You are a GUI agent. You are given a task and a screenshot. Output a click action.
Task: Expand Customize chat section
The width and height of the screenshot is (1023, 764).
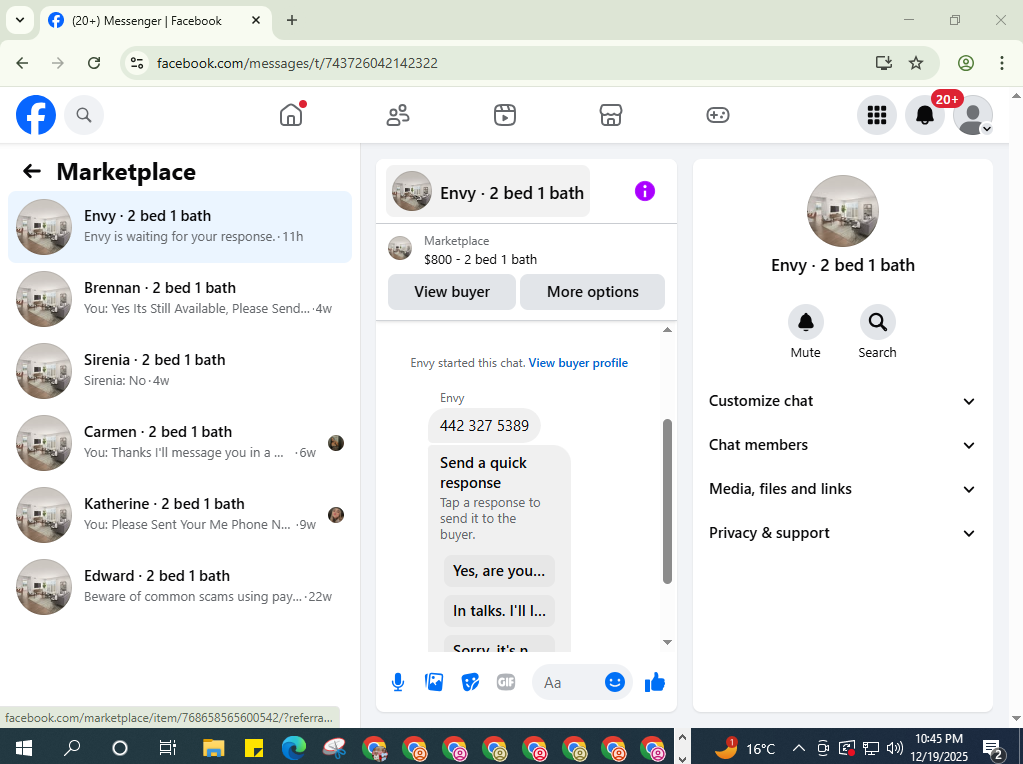click(842, 401)
